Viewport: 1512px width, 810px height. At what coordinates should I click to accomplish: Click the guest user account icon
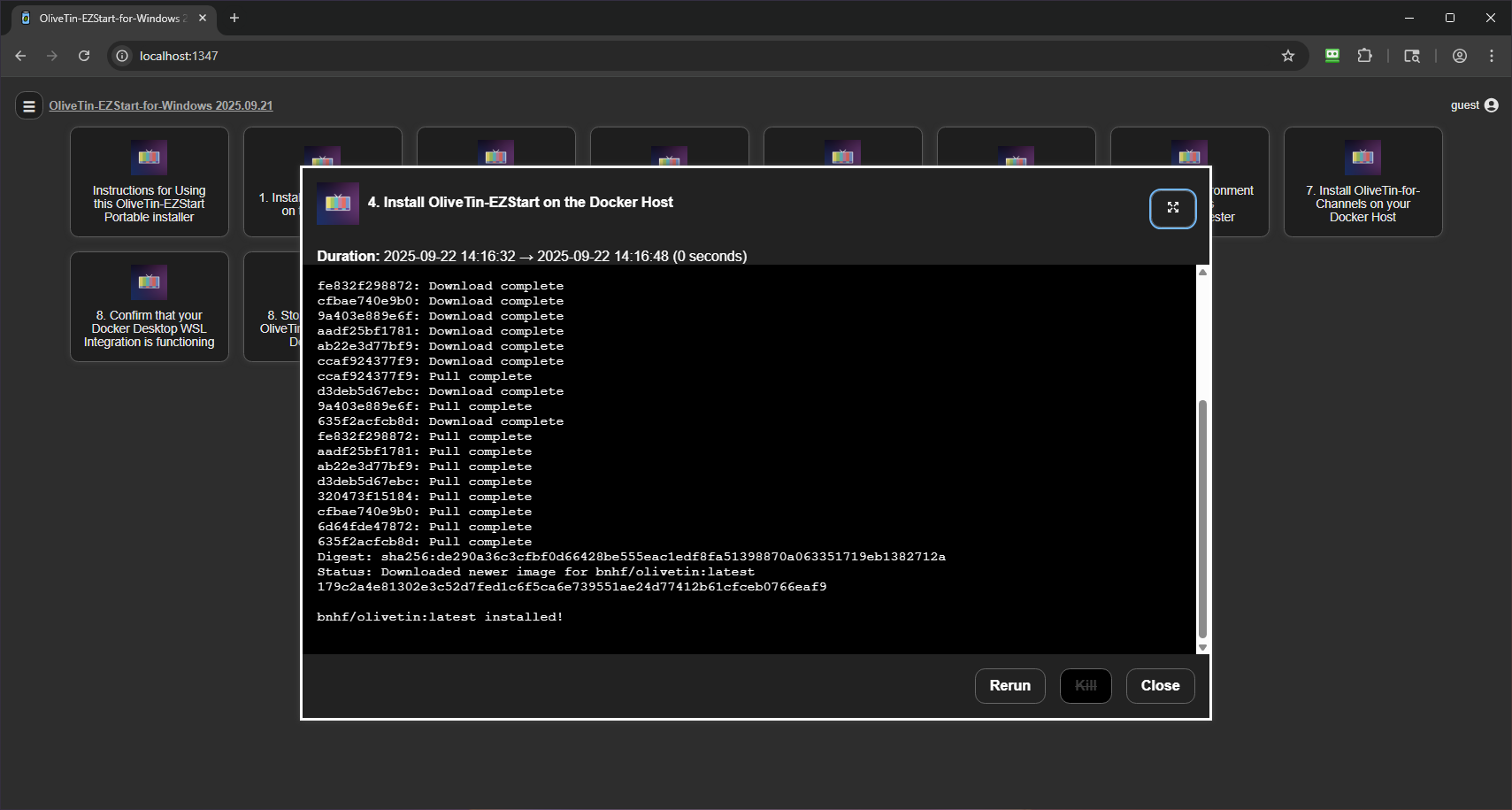[x=1491, y=105]
